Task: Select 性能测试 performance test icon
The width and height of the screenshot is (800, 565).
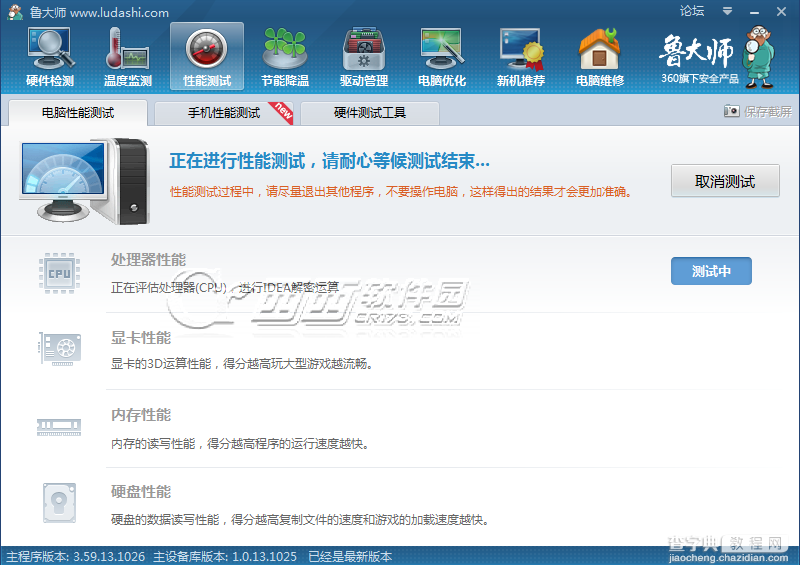Action: [207, 57]
